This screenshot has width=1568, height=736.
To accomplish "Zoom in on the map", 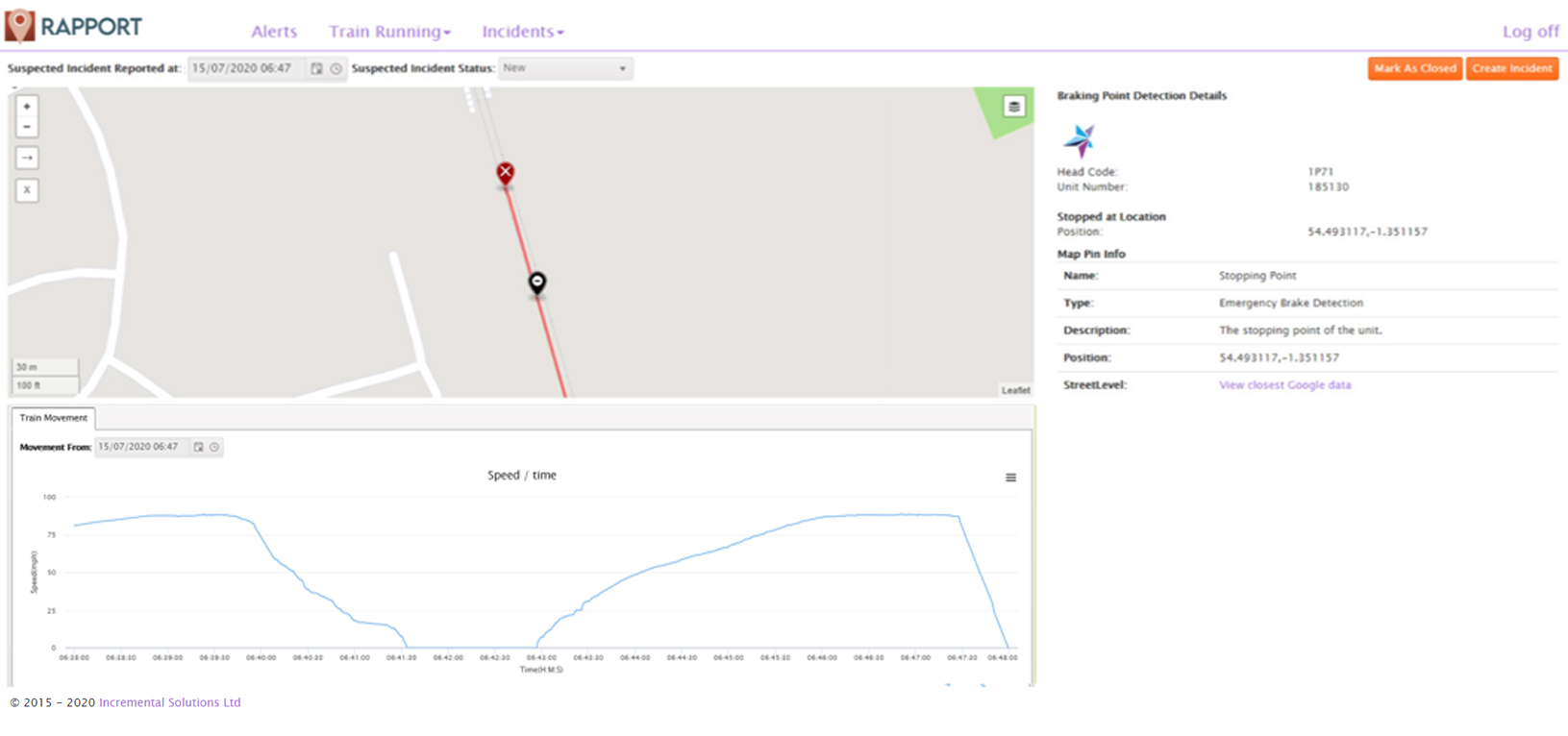I will 27,107.
